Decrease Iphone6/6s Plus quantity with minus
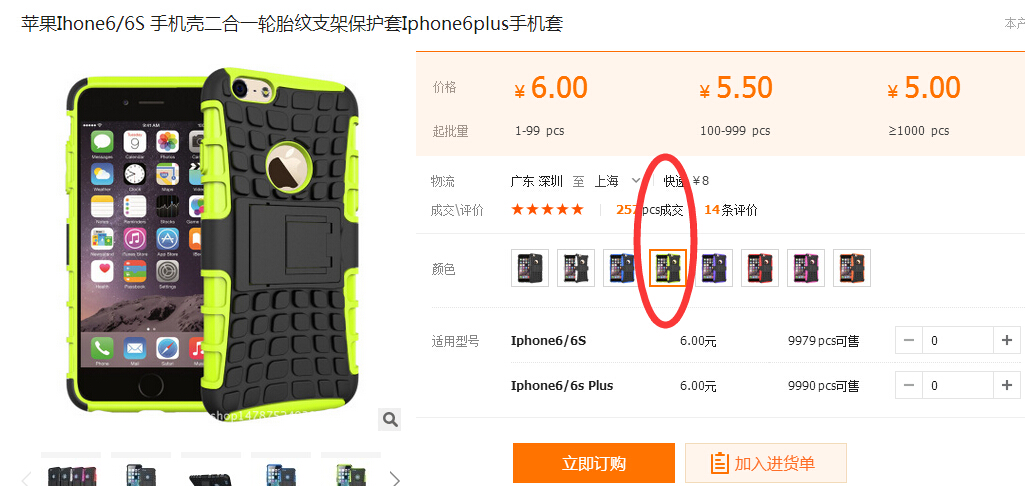This screenshot has height=486, width=1025. (909, 385)
